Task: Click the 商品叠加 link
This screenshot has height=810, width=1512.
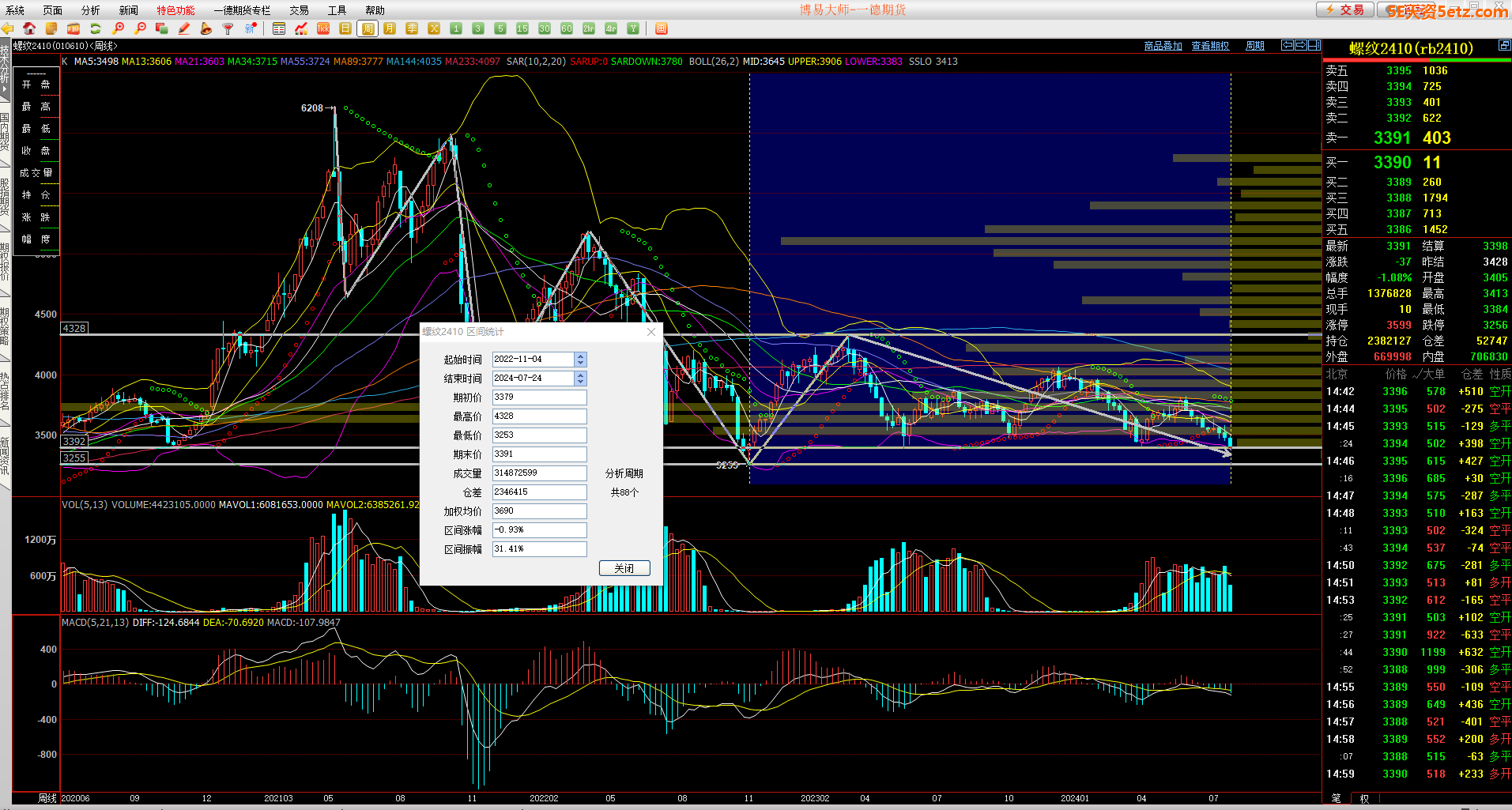Action: click(x=1163, y=46)
